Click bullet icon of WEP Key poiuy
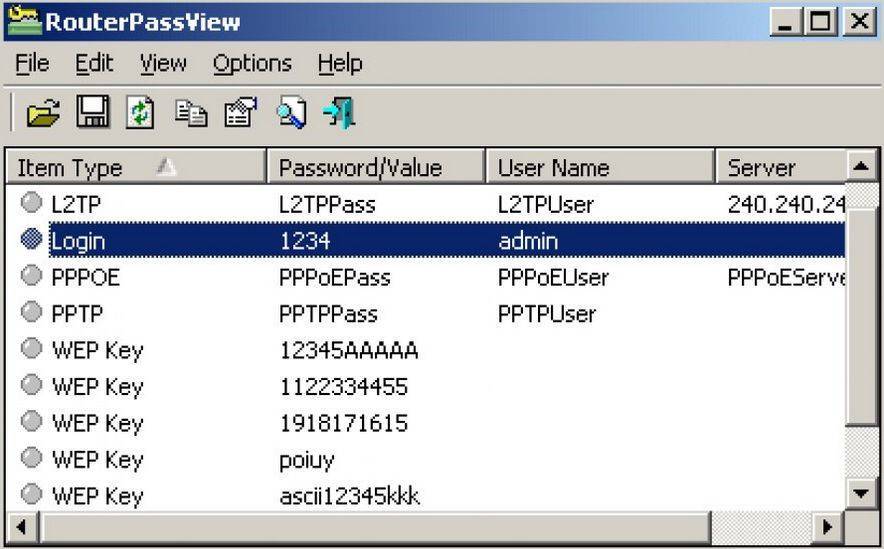The width and height of the screenshot is (884, 549). (x=32, y=458)
